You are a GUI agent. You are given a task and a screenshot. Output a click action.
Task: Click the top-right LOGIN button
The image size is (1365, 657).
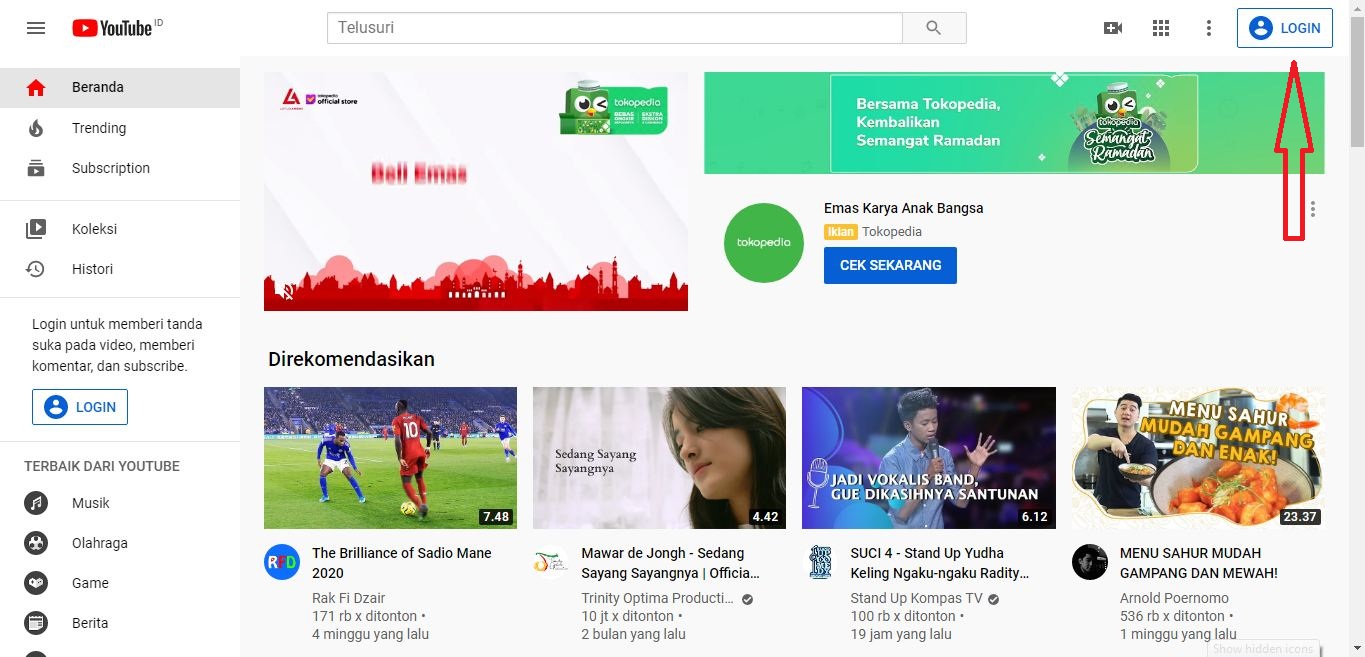tap(1285, 28)
